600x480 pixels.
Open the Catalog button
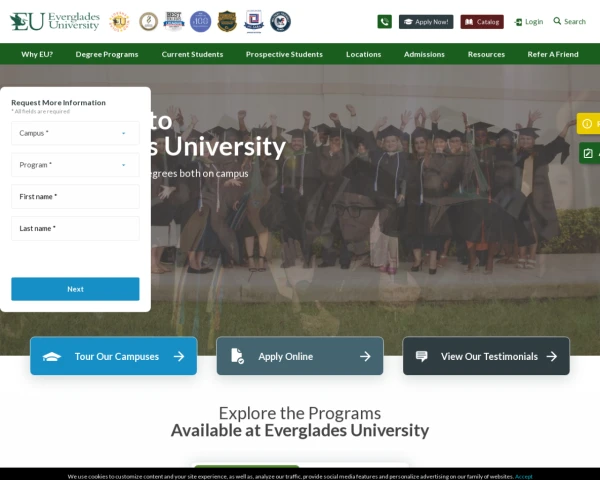[482, 22]
